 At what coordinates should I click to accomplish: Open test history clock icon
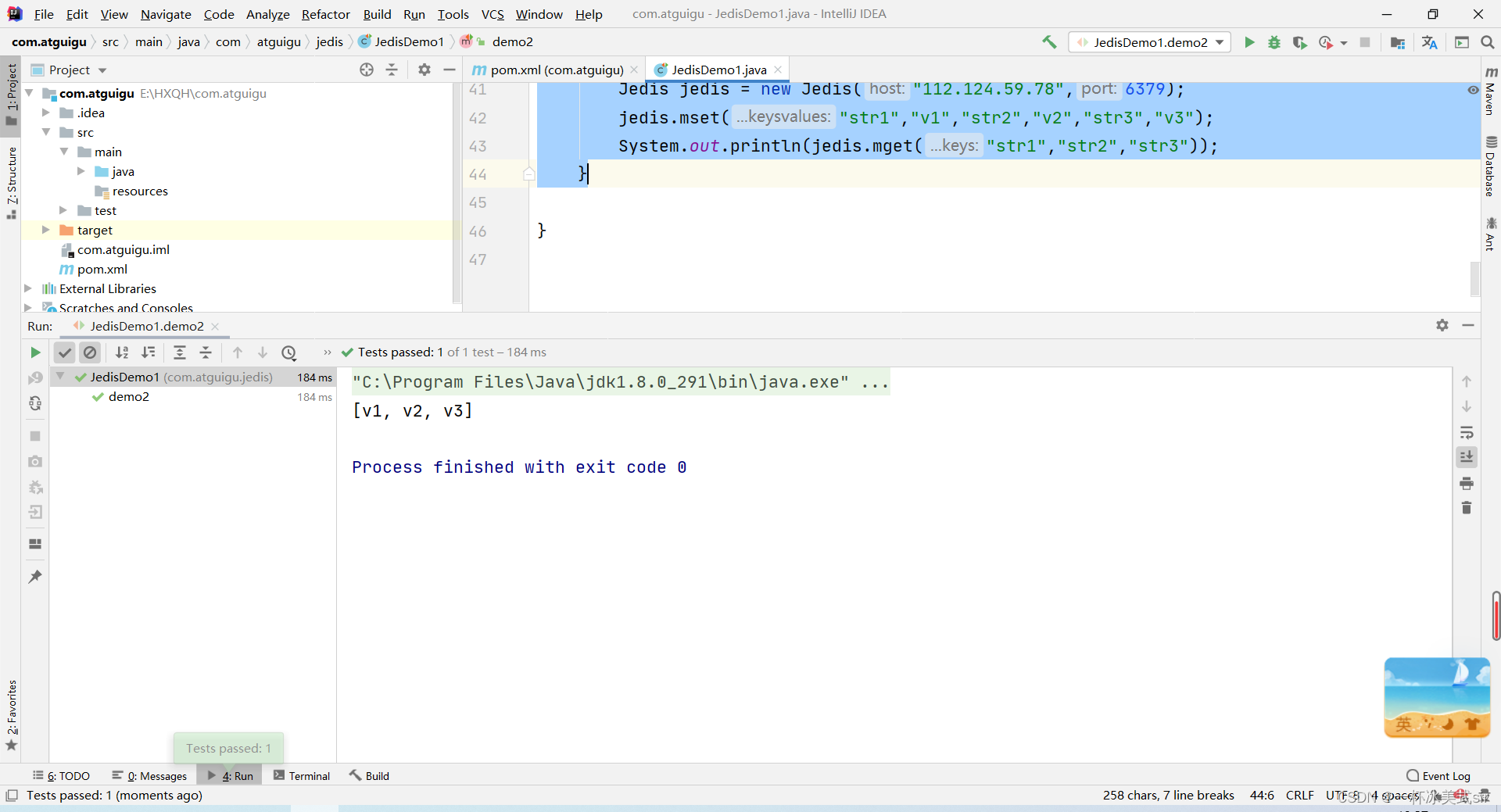(x=289, y=352)
